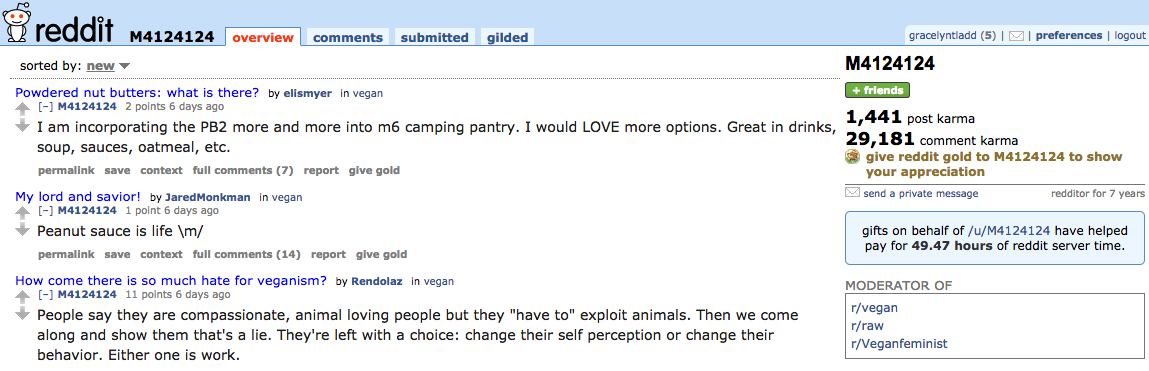Image resolution: width=1149 pixels, height=371 pixels.
Task: Click the reddit alien logo
Action: 16,23
